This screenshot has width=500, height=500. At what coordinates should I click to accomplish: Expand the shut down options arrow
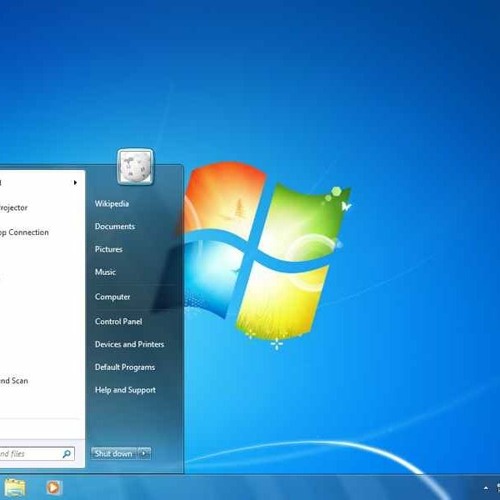click(x=144, y=453)
